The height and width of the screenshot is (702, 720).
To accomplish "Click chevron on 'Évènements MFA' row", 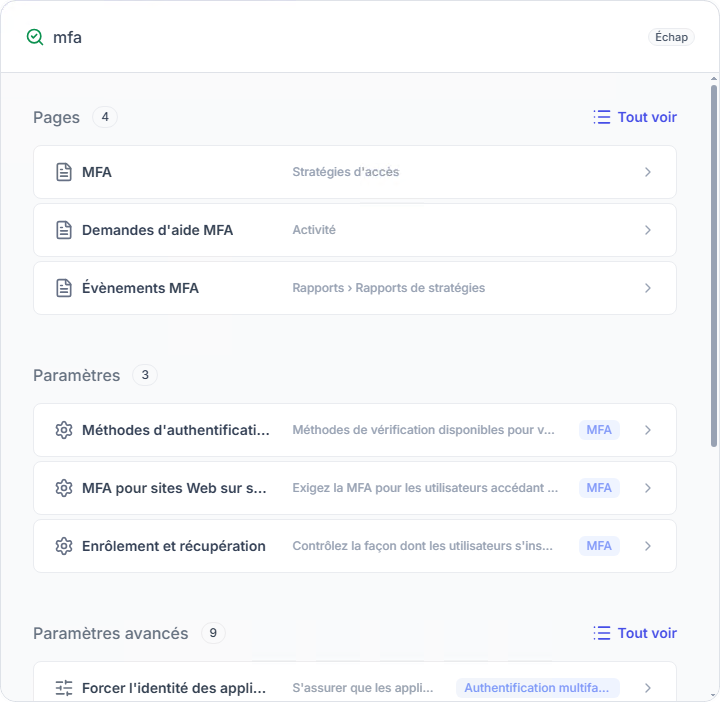I will [647, 288].
